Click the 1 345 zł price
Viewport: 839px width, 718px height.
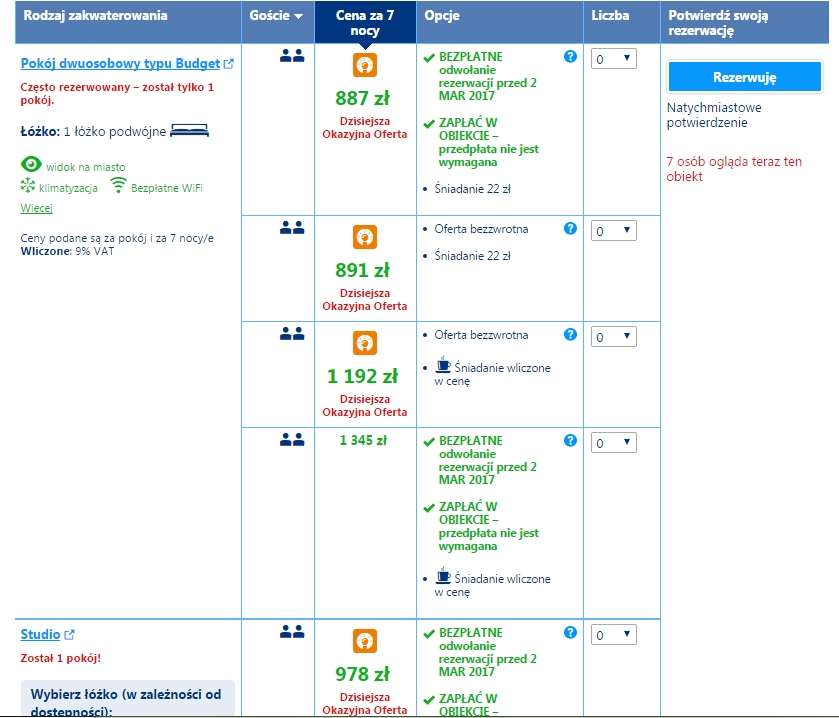point(363,440)
